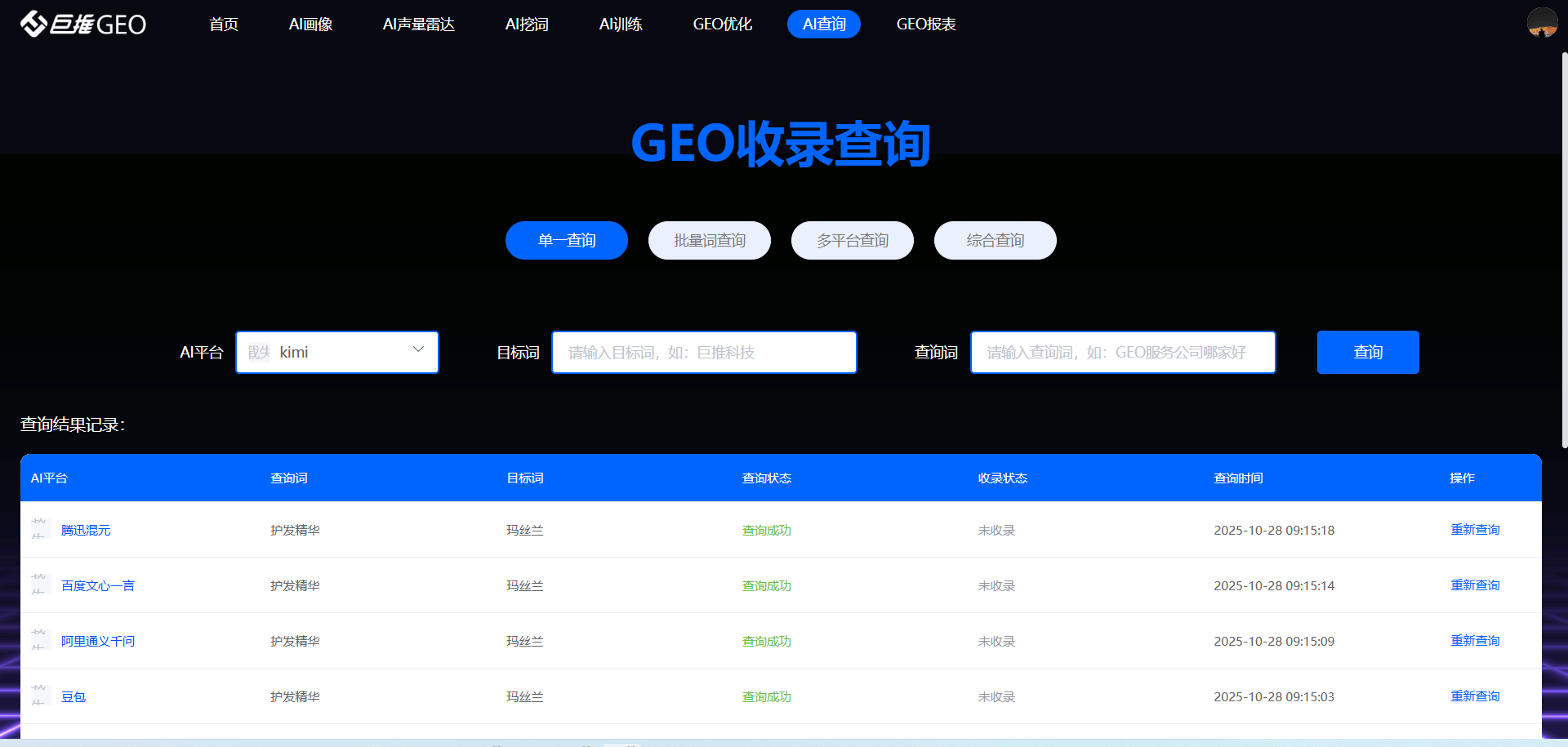Switch to 多平台查询 mode
The image size is (1568, 747).
[x=852, y=241]
